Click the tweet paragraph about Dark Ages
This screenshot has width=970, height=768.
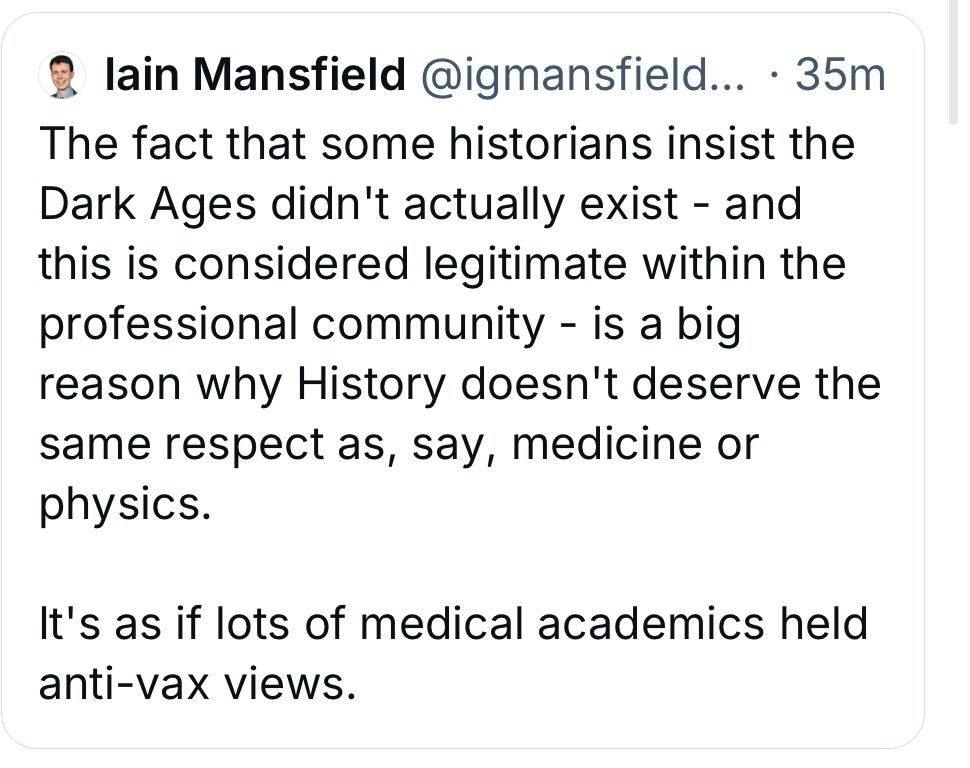click(460, 324)
